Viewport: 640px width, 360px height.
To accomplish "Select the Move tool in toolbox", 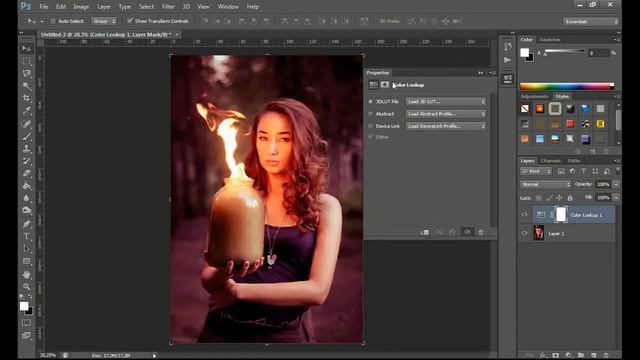I will 27,49.
